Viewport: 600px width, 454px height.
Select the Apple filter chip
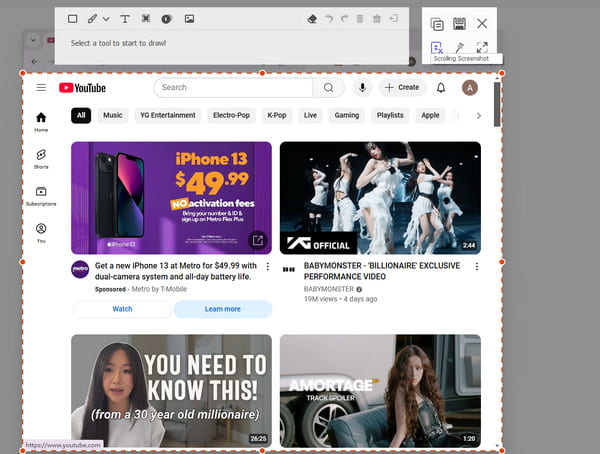pyautogui.click(x=430, y=115)
